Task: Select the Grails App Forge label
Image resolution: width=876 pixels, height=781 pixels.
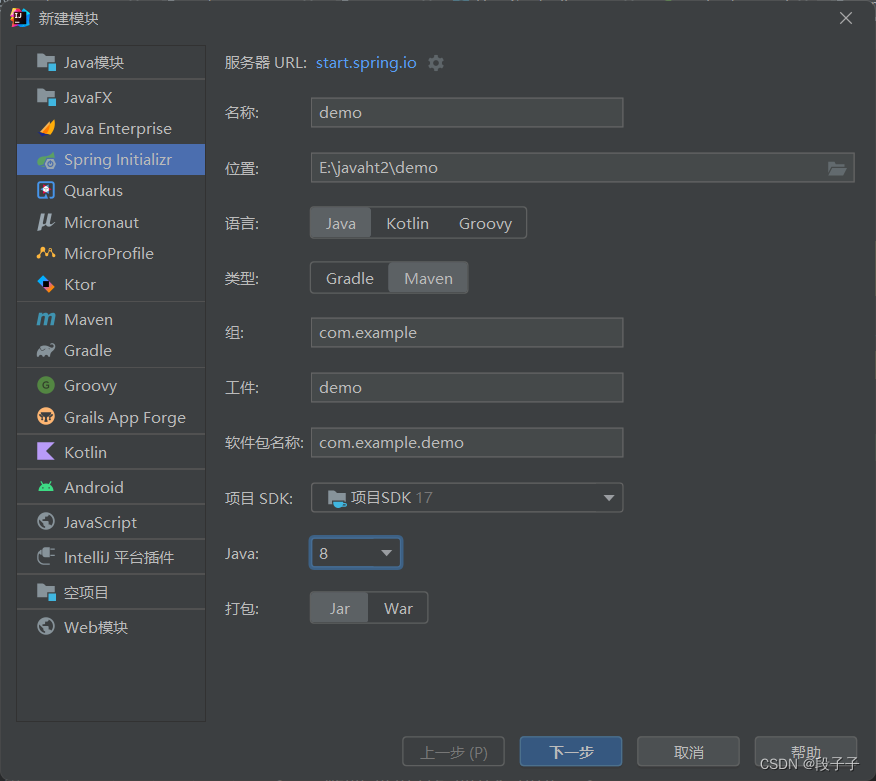Action: coord(125,417)
